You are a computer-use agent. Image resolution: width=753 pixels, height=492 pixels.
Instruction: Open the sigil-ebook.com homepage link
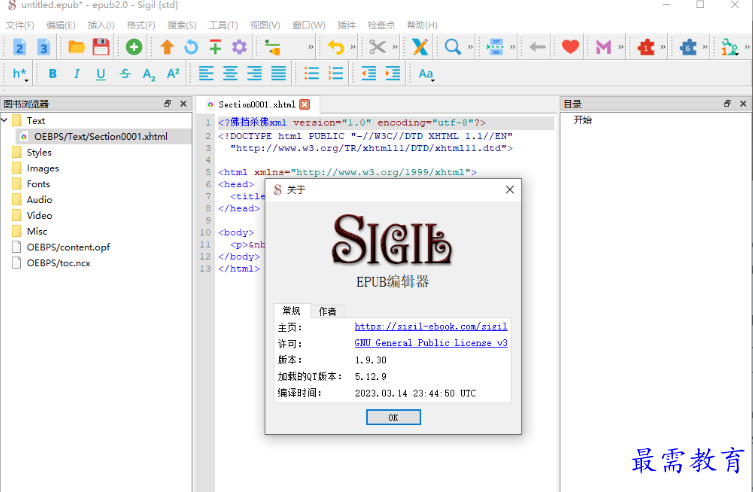[x=431, y=327]
